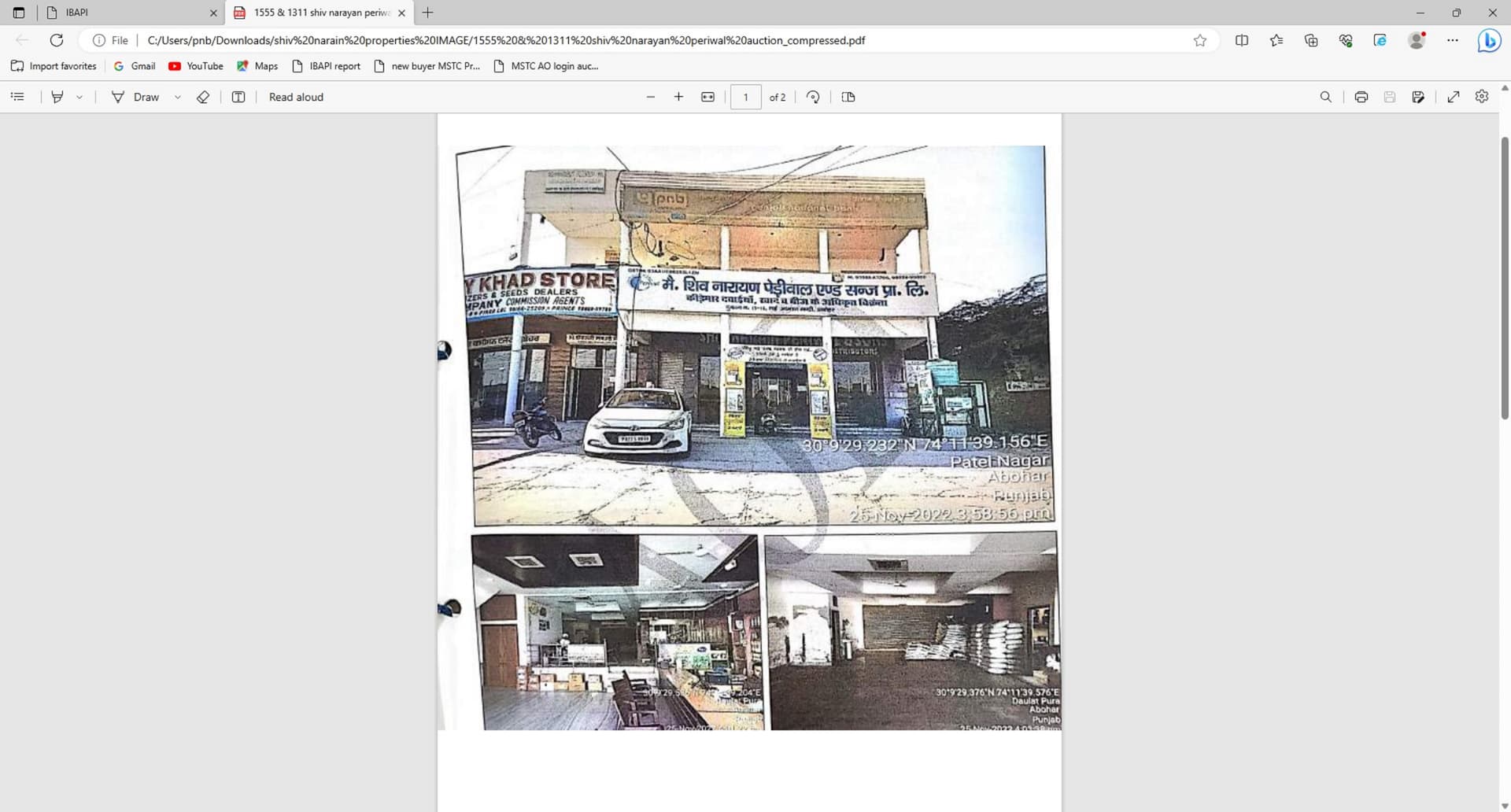Screen dimensions: 1511x812
Task: Open the IBAPI report bookmark
Action: 326,66
